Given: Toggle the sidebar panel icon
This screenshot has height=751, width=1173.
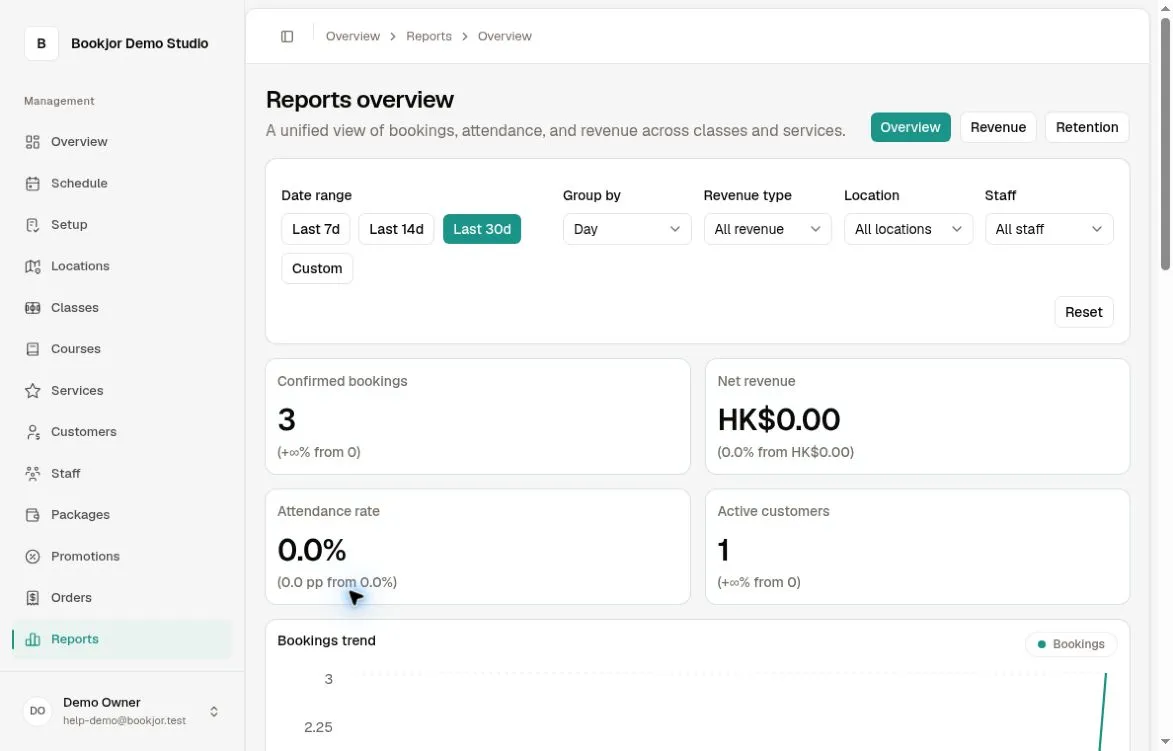Looking at the screenshot, I should [x=287, y=36].
